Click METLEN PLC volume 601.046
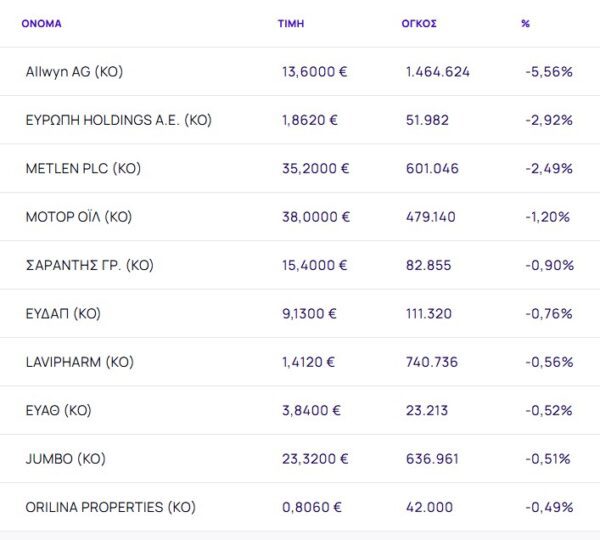The width and height of the screenshot is (600, 540). coord(432,169)
